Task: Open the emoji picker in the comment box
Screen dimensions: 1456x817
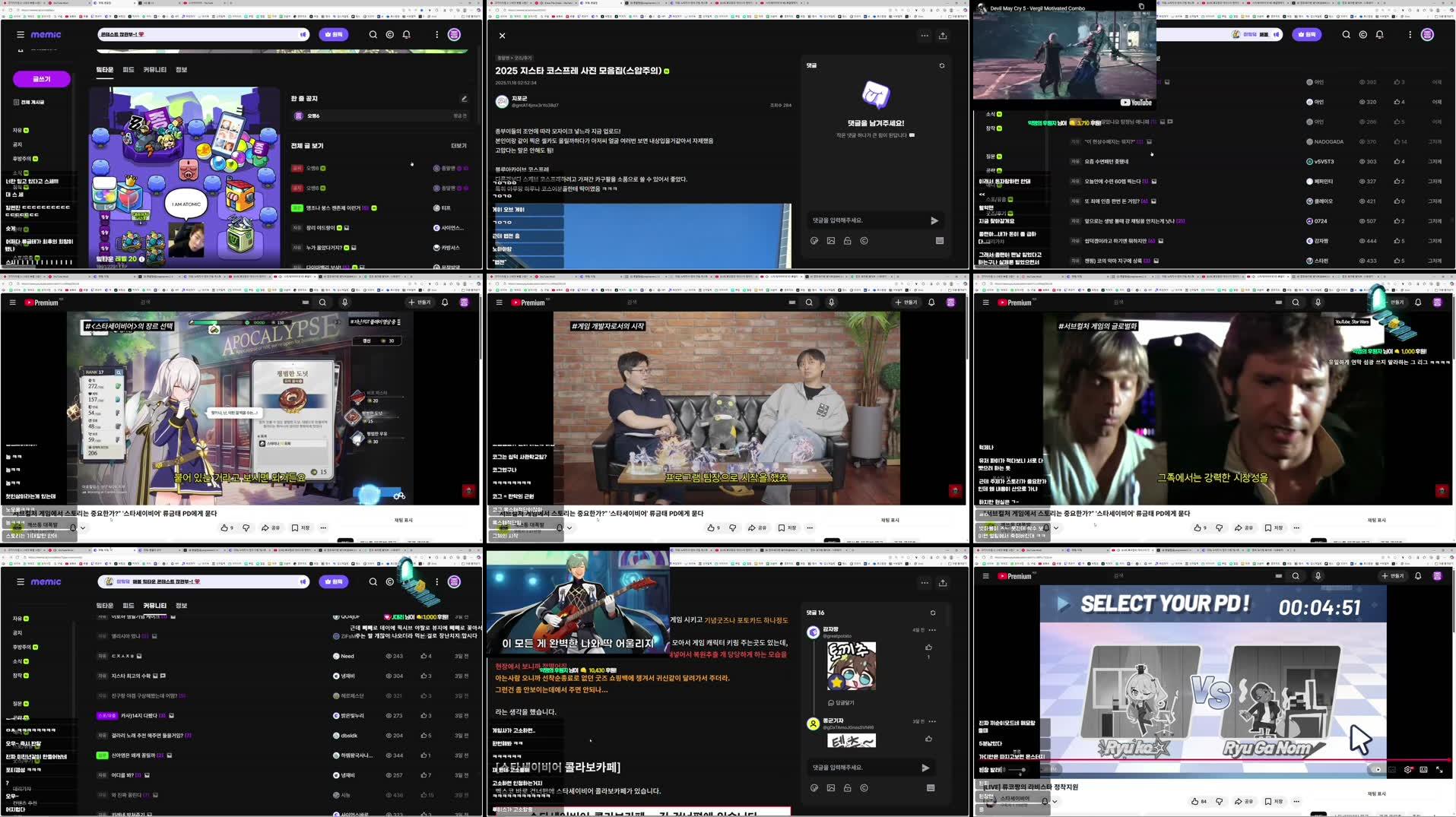Action: click(813, 241)
